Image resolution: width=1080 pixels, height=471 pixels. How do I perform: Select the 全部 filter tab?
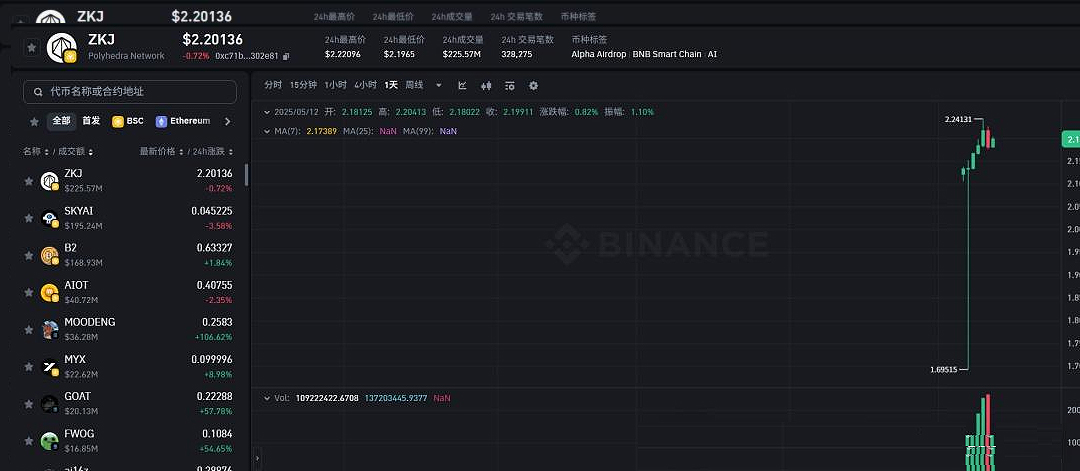[x=61, y=121]
